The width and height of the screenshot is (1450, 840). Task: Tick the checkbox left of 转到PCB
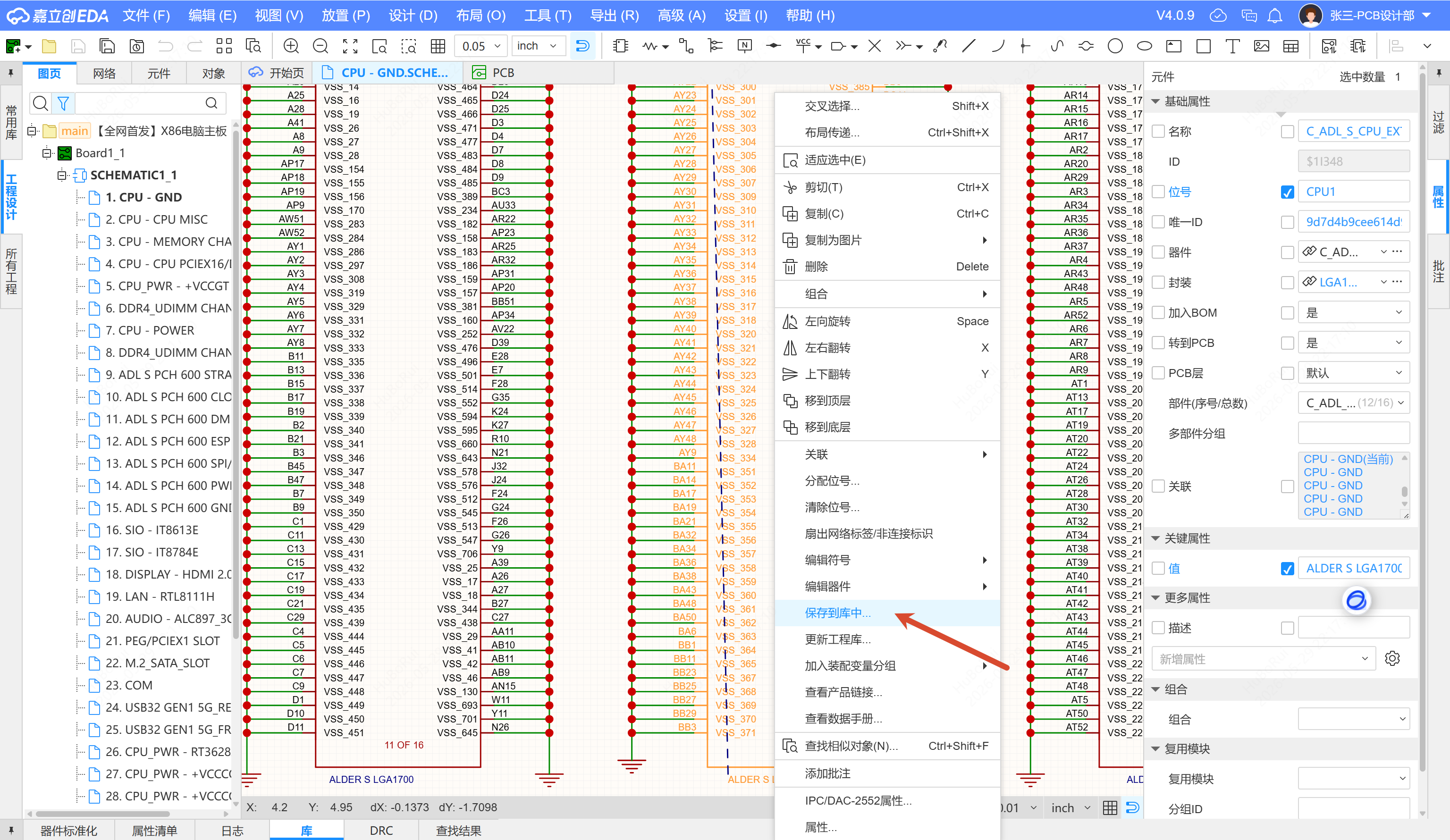point(1158,343)
